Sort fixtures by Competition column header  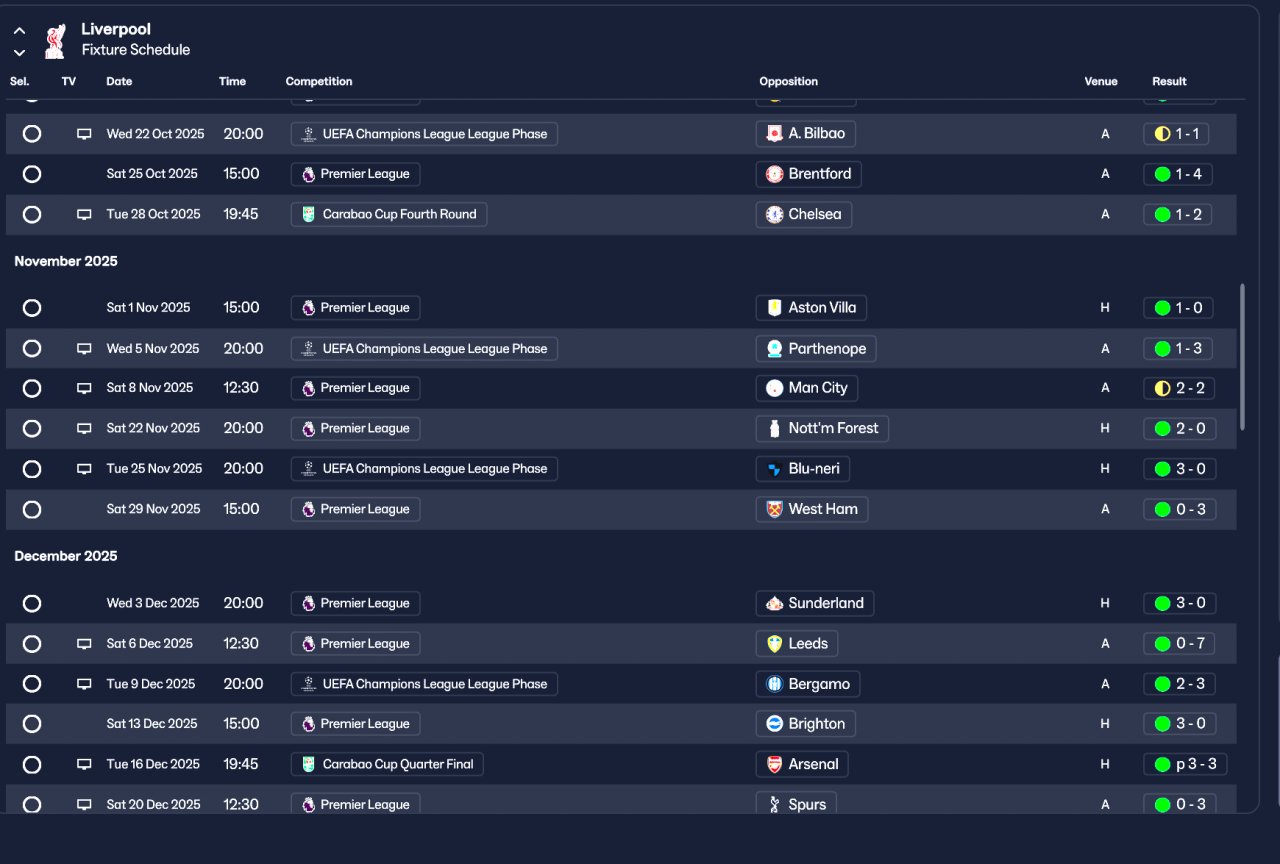point(319,82)
